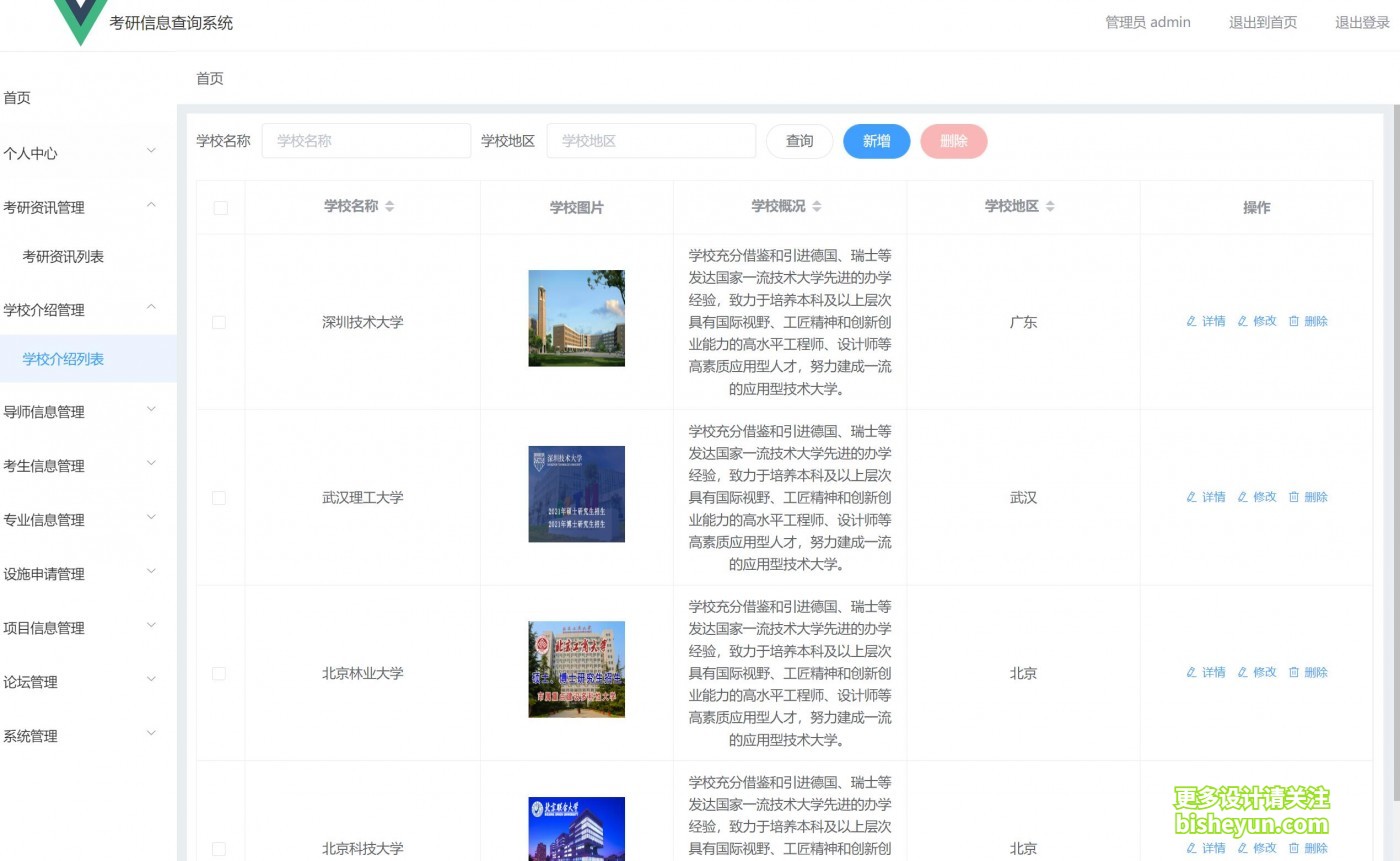Click the Vue logo in header
The height and width of the screenshot is (861, 1400).
(x=80, y=22)
